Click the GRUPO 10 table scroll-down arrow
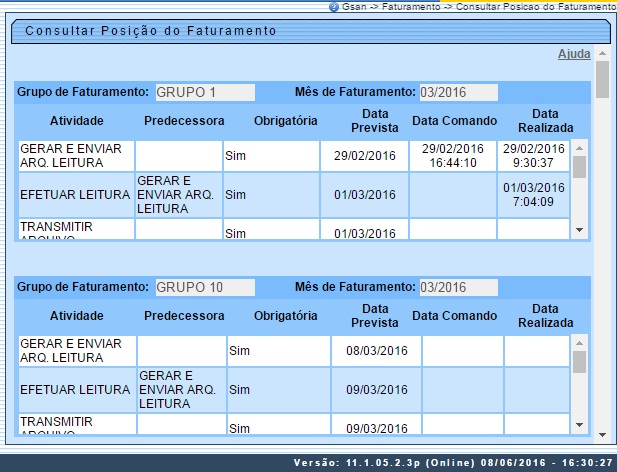This screenshot has height=472, width=617. (x=579, y=425)
